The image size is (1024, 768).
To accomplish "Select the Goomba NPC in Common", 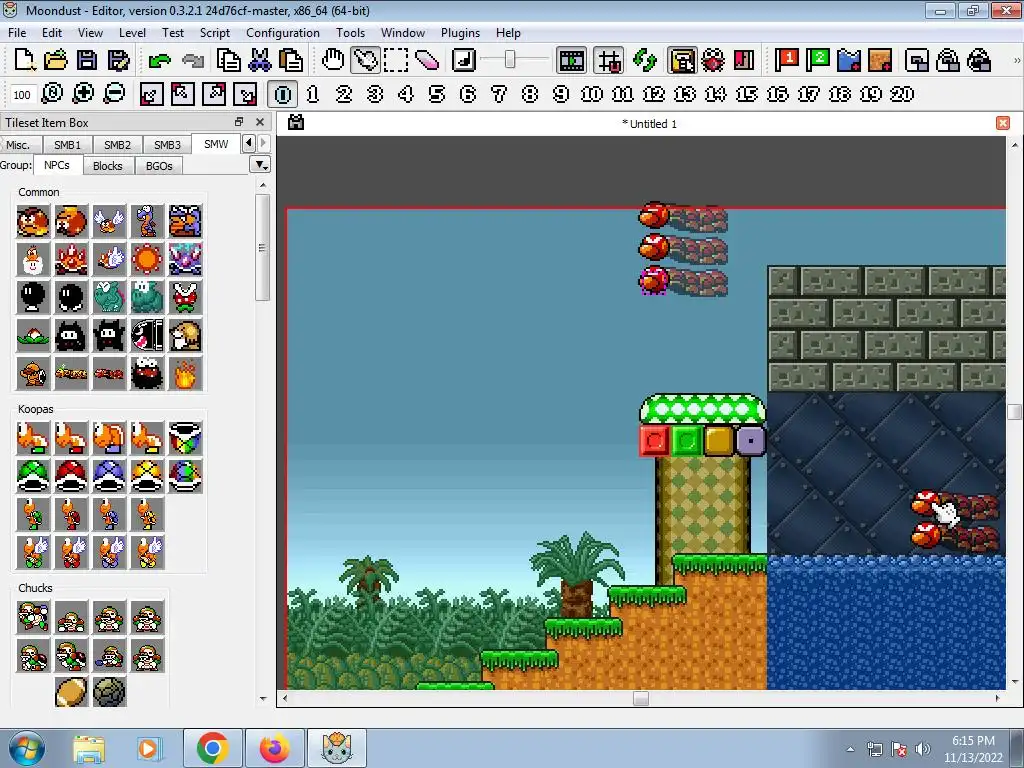I will click(33, 221).
